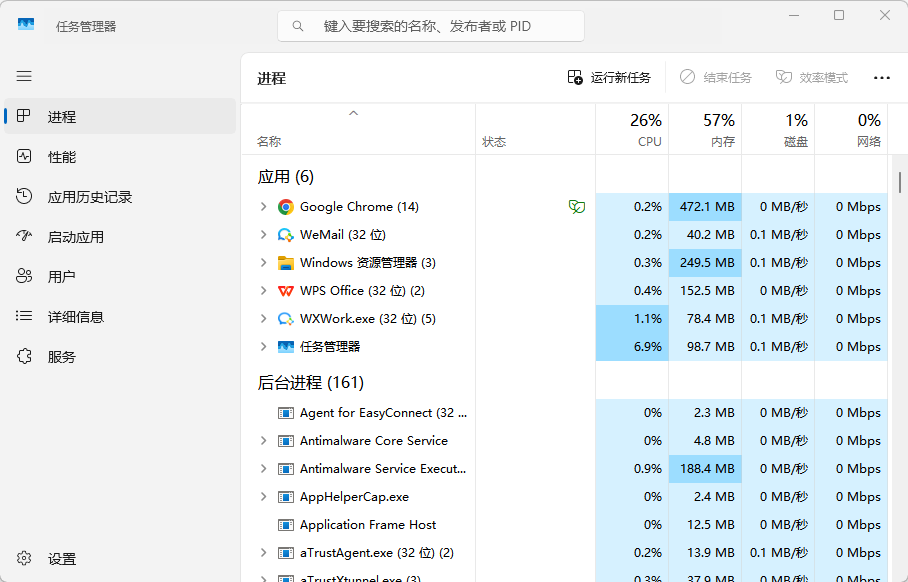Open the 启动应用 section
The image size is (908, 582).
pos(75,237)
